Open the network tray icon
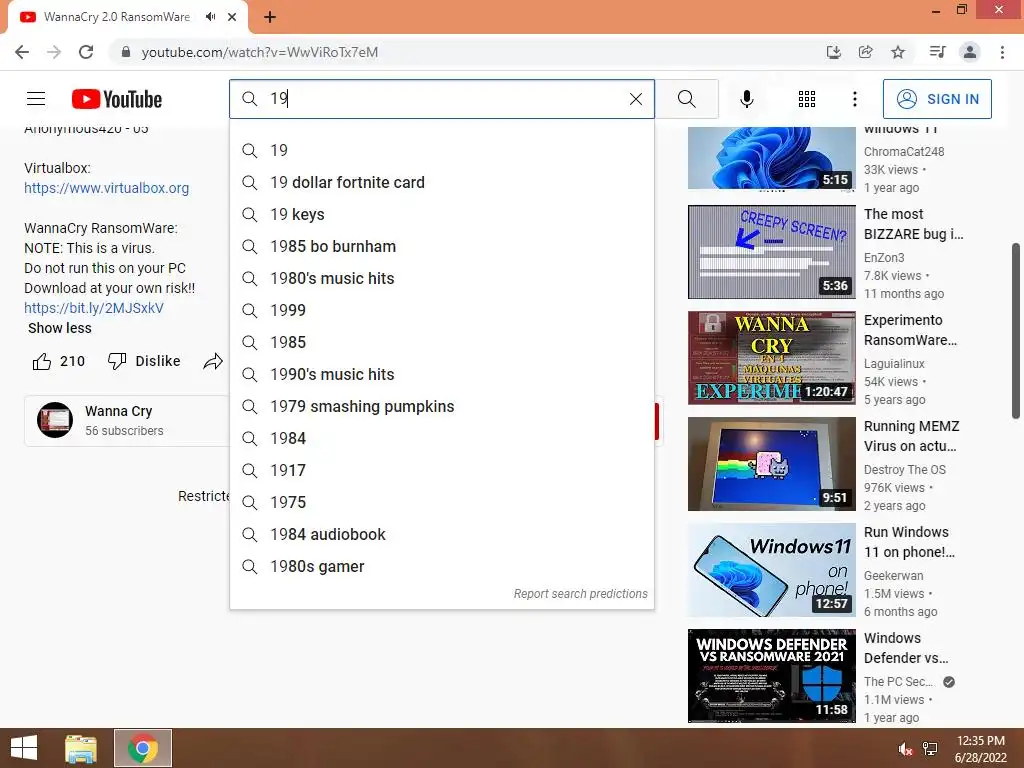Screen dimensions: 1024x768 coord(930,749)
